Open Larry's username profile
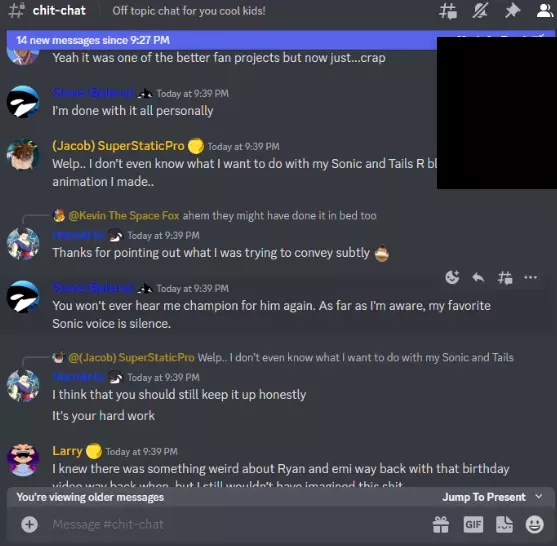 pos(67,451)
